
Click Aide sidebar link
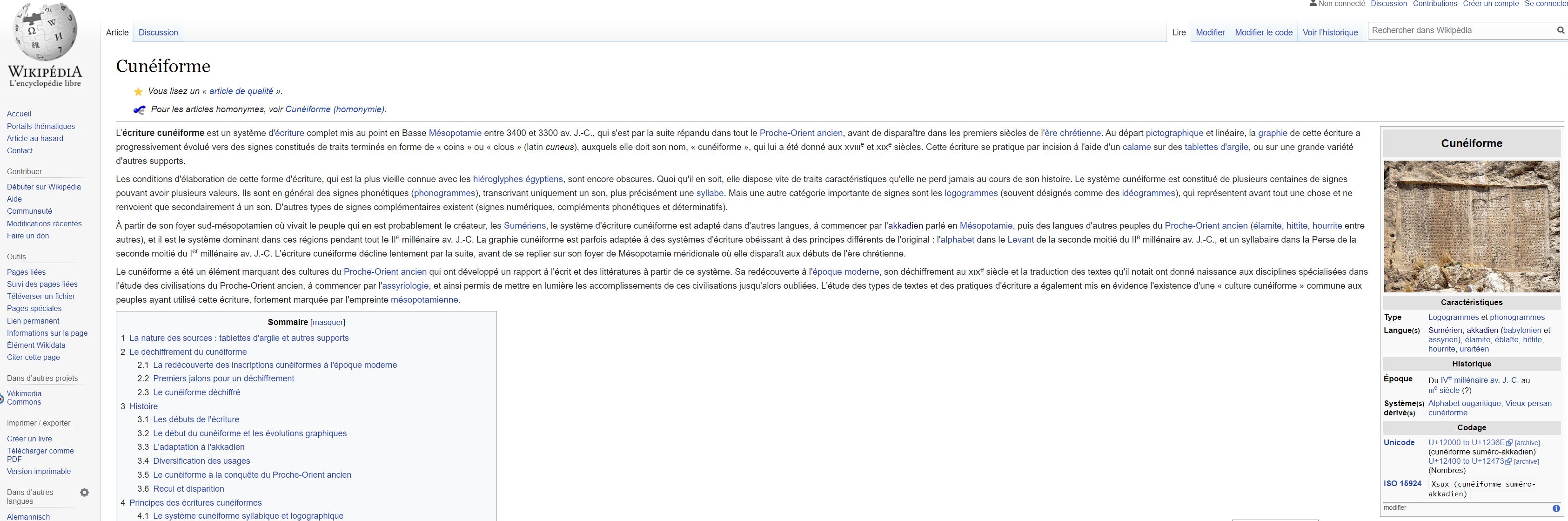click(x=14, y=199)
